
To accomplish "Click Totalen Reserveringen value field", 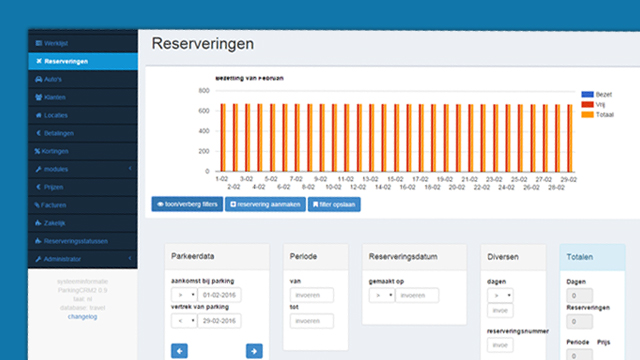I will coord(579,322).
